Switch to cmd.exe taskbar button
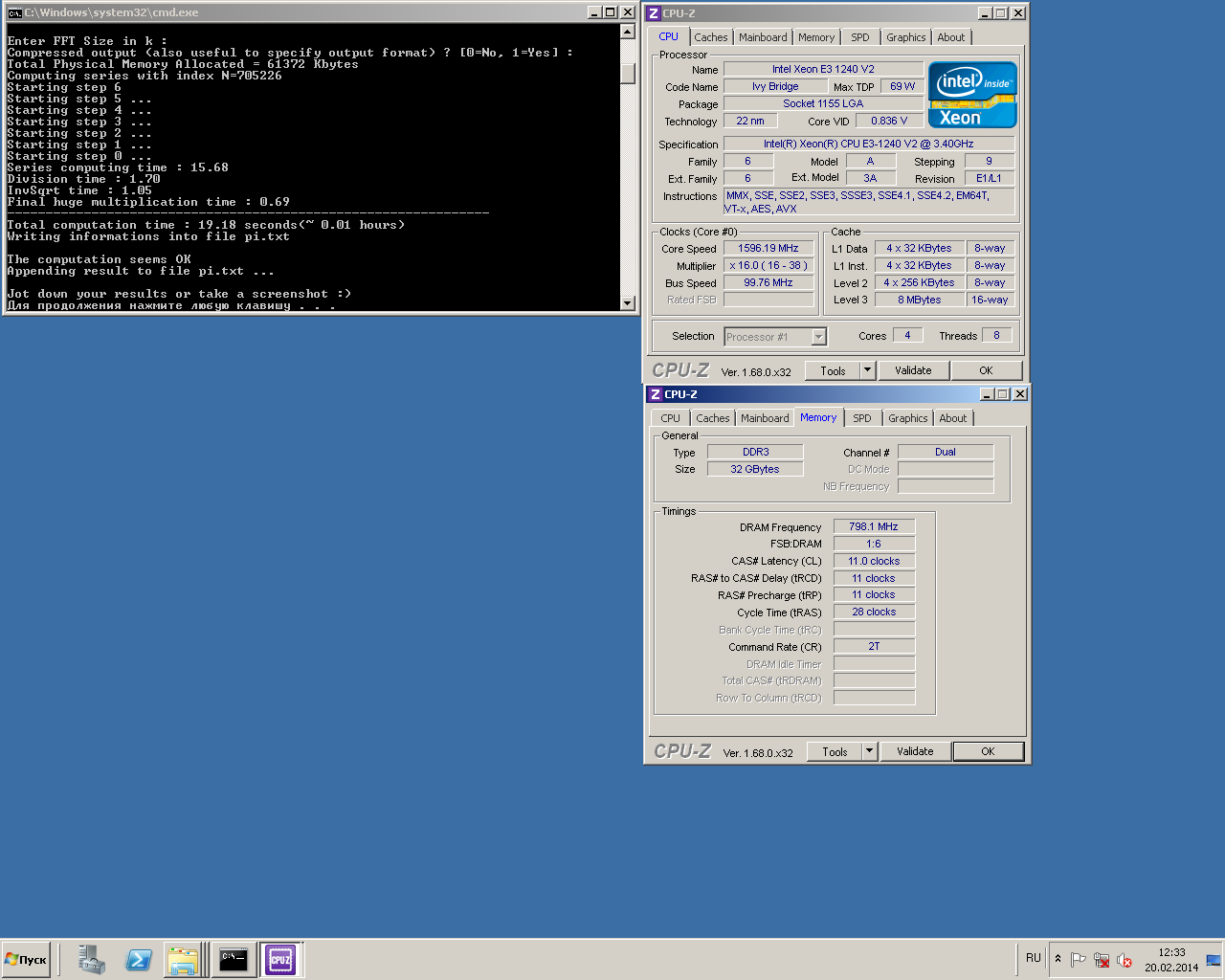Image resolution: width=1225 pixels, height=980 pixels. 234,960
